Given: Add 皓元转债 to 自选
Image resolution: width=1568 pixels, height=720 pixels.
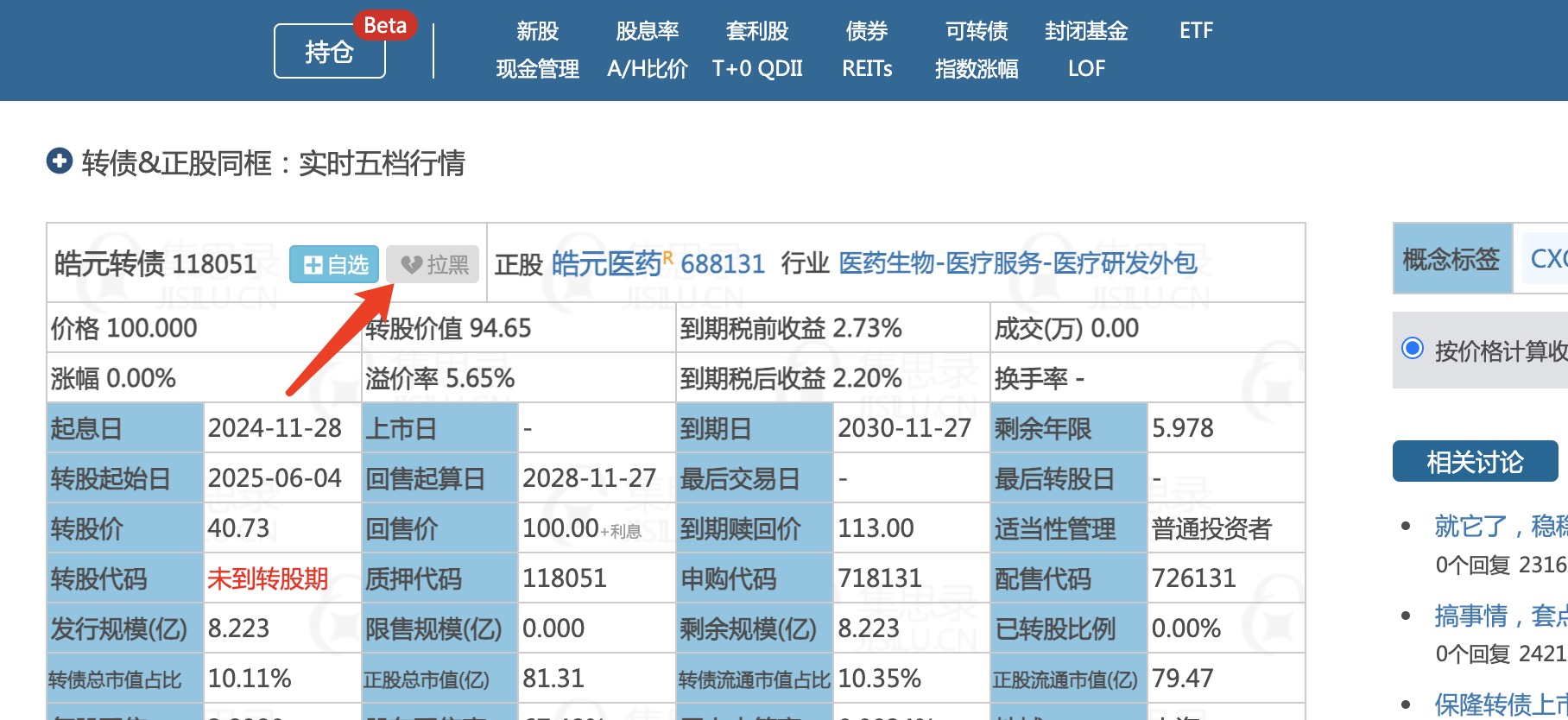Looking at the screenshot, I should (x=336, y=264).
